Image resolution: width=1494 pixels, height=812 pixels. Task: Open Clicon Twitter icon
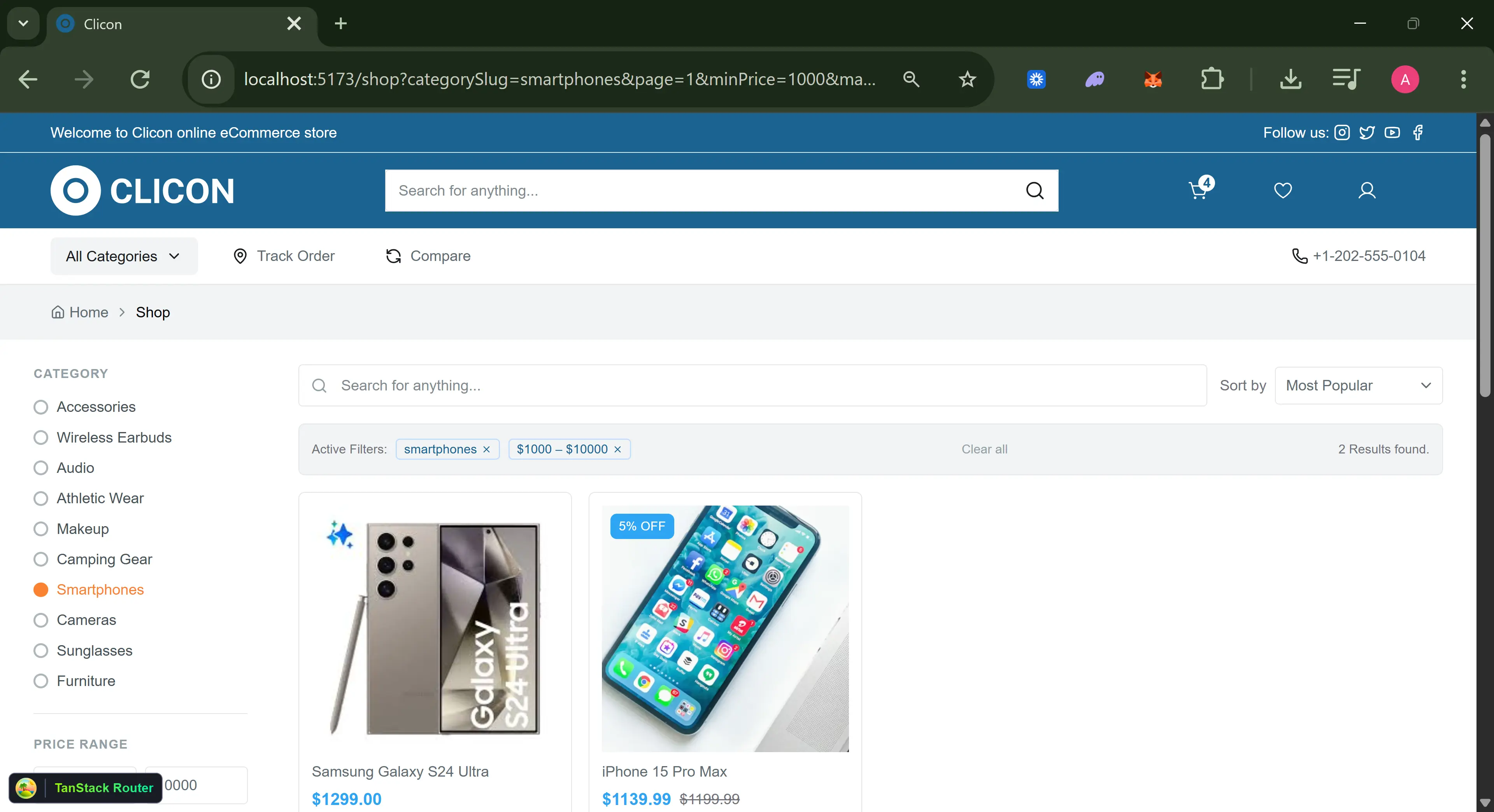tap(1367, 133)
